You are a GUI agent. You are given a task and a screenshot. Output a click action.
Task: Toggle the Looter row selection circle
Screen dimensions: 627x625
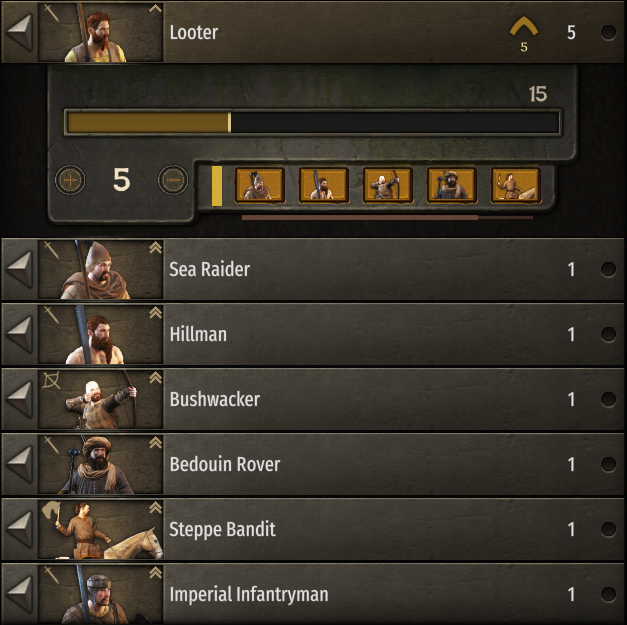point(608,32)
